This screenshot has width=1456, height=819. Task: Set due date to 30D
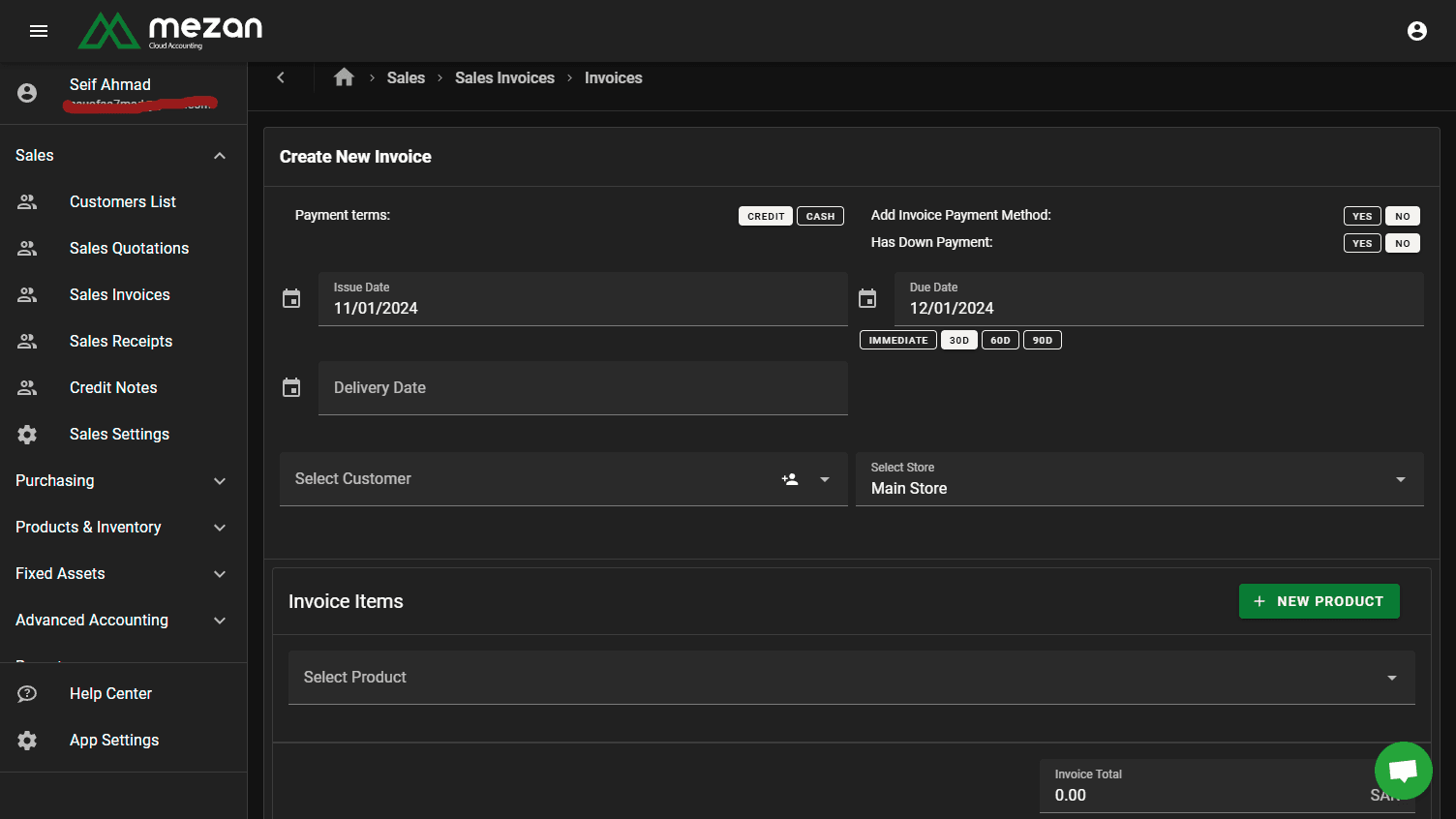coord(959,340)
